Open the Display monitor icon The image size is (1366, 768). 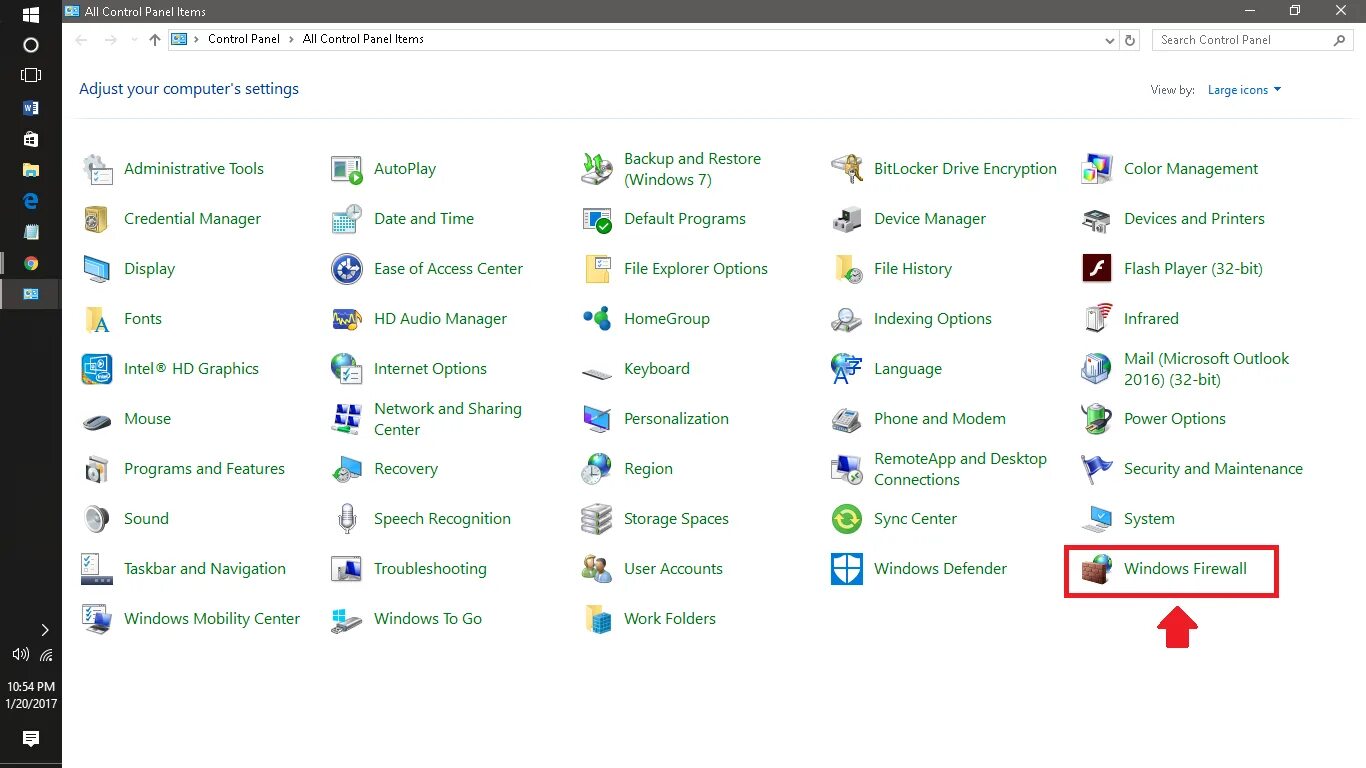(97, 269)
